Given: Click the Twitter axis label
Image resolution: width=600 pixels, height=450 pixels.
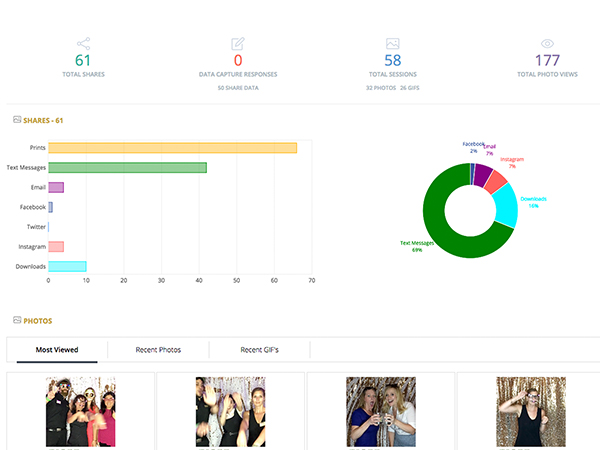Looking at the screenshot, I should [36, 227].
